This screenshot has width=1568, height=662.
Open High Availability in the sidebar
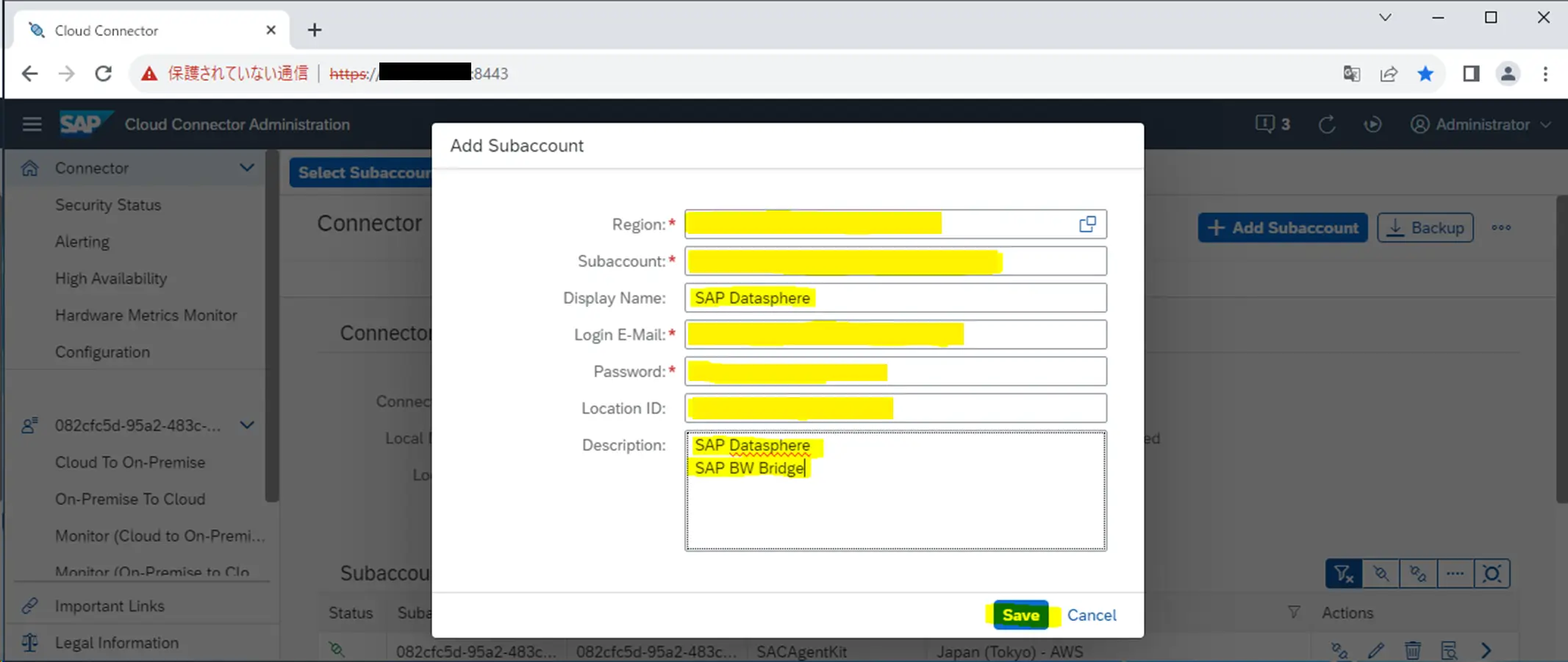point(111,279)
